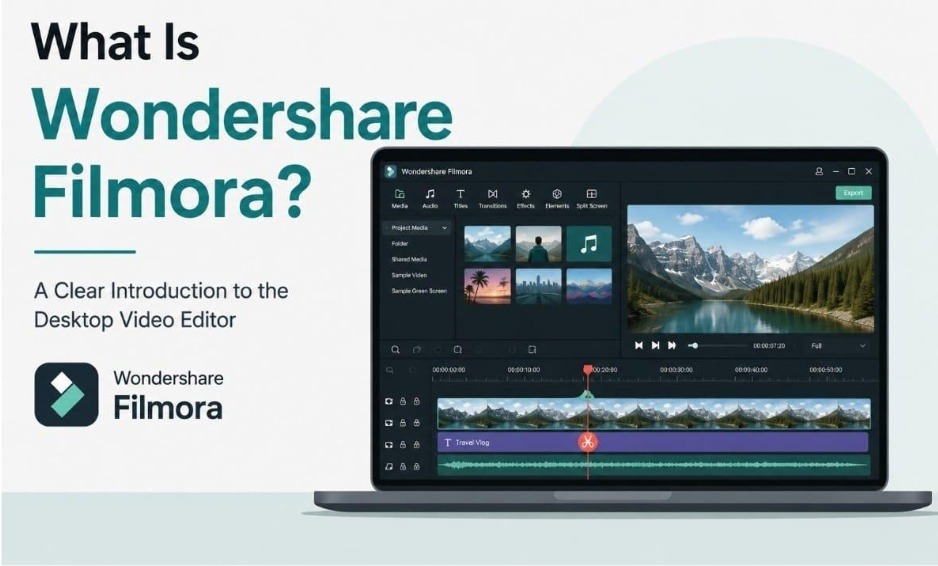
Task: Select the Travel Vlog title clip
Action: [x=653, y=442]
